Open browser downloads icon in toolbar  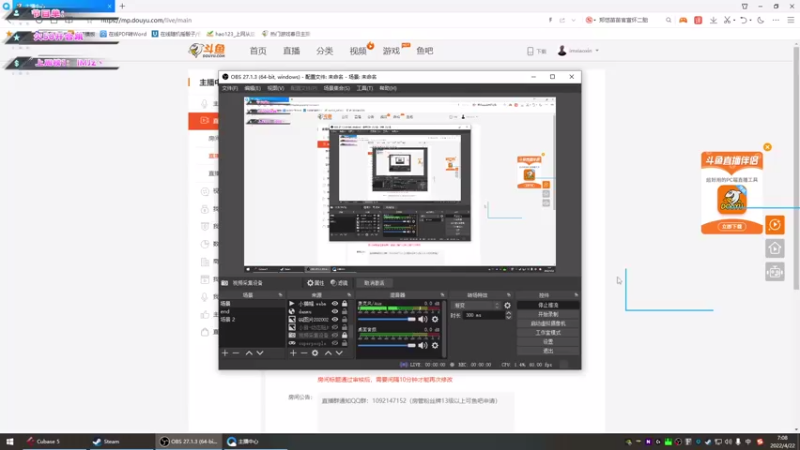pos(713,20)
